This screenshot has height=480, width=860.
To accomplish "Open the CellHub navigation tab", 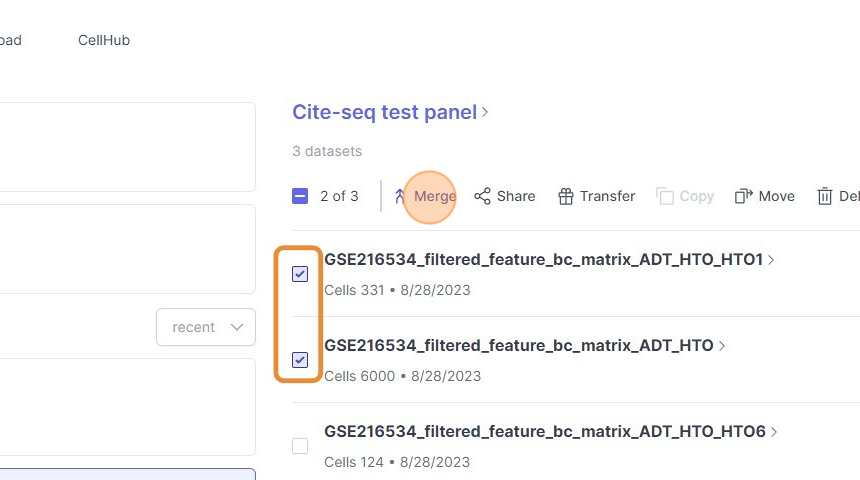I will (104, 41).
